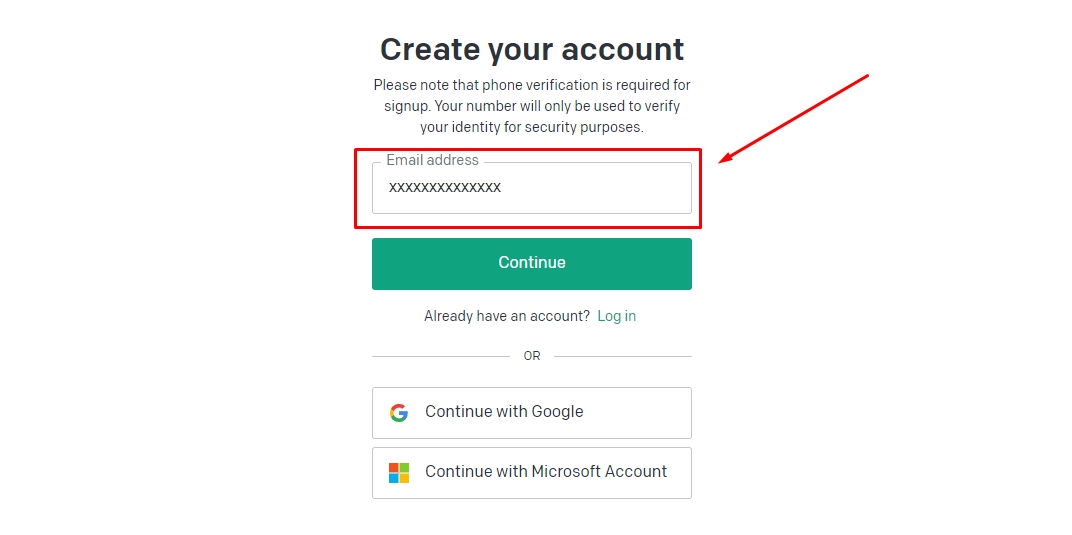Click the horizontal line right of OR

[x=623, y=356]
